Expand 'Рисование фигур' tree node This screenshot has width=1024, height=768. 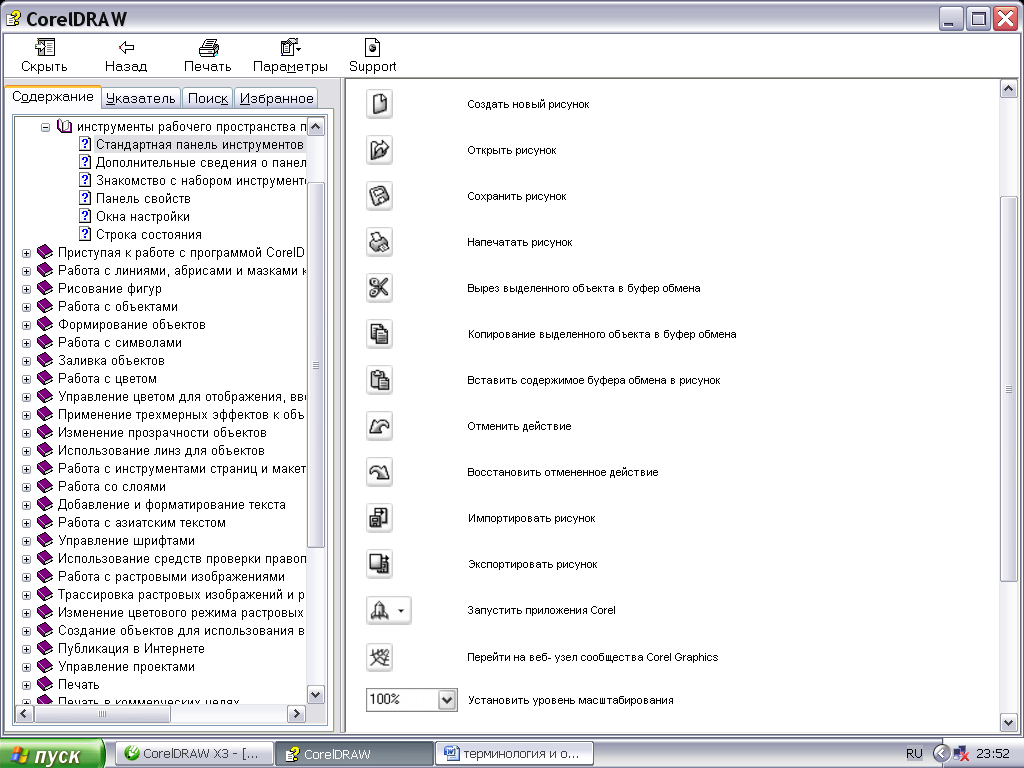[x=26, y=289]
